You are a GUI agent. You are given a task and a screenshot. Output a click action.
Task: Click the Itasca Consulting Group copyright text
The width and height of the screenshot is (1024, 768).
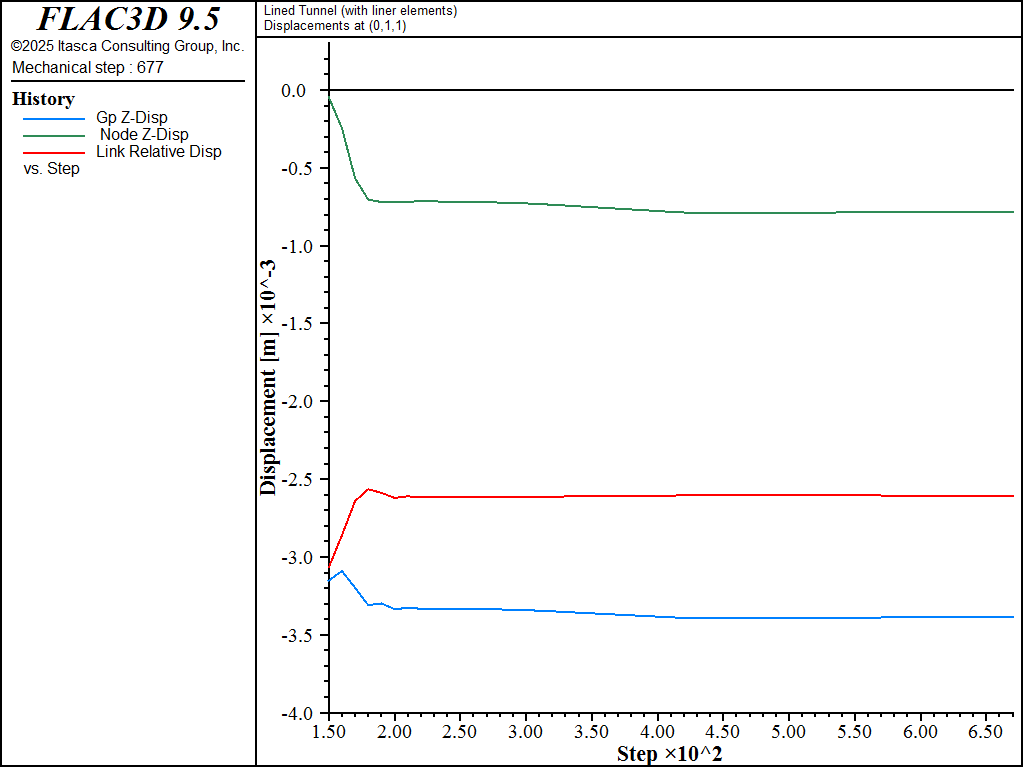pyautogui.click(x=127, y=46)
